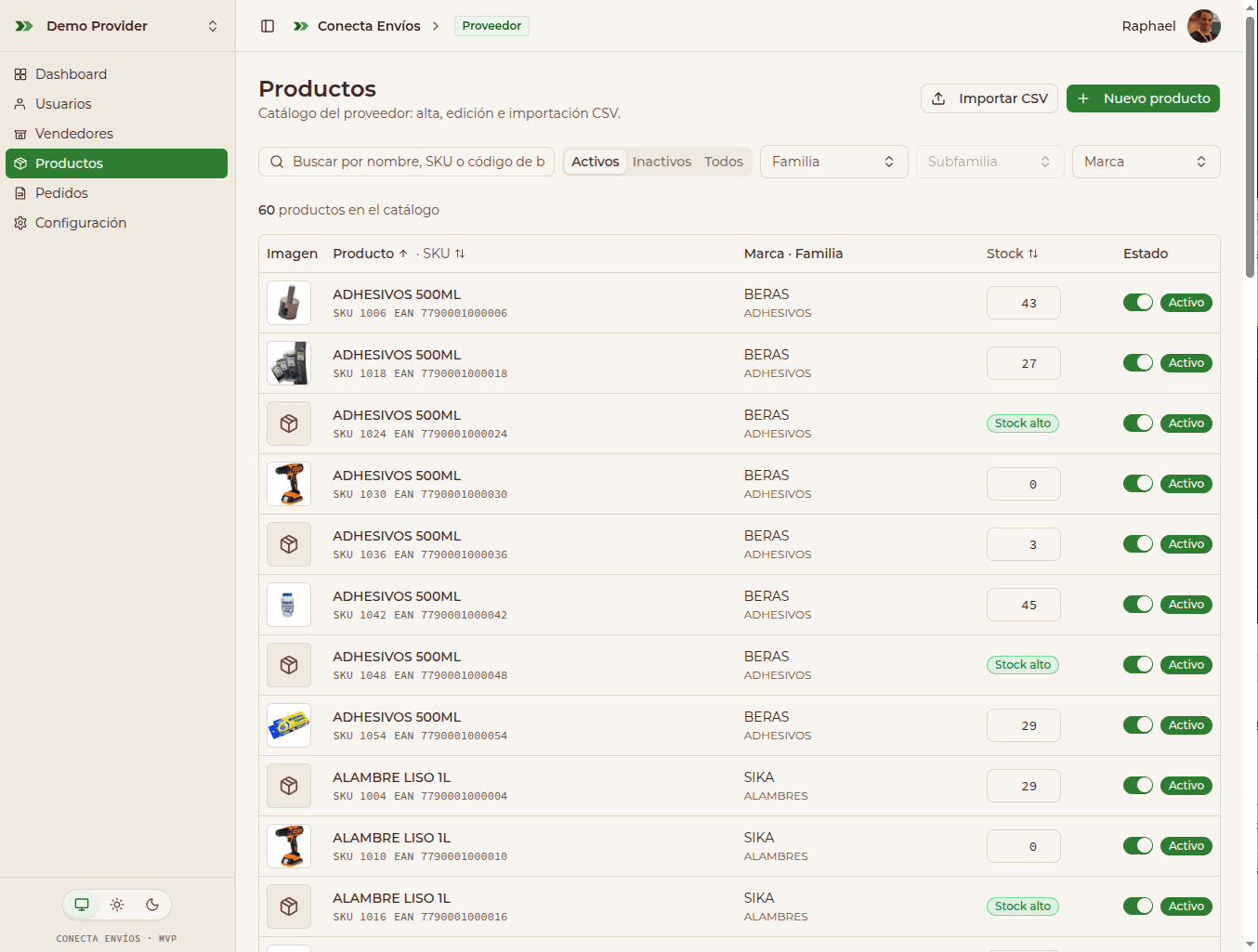Click the search magnifier icon

[x=277, y=162]
